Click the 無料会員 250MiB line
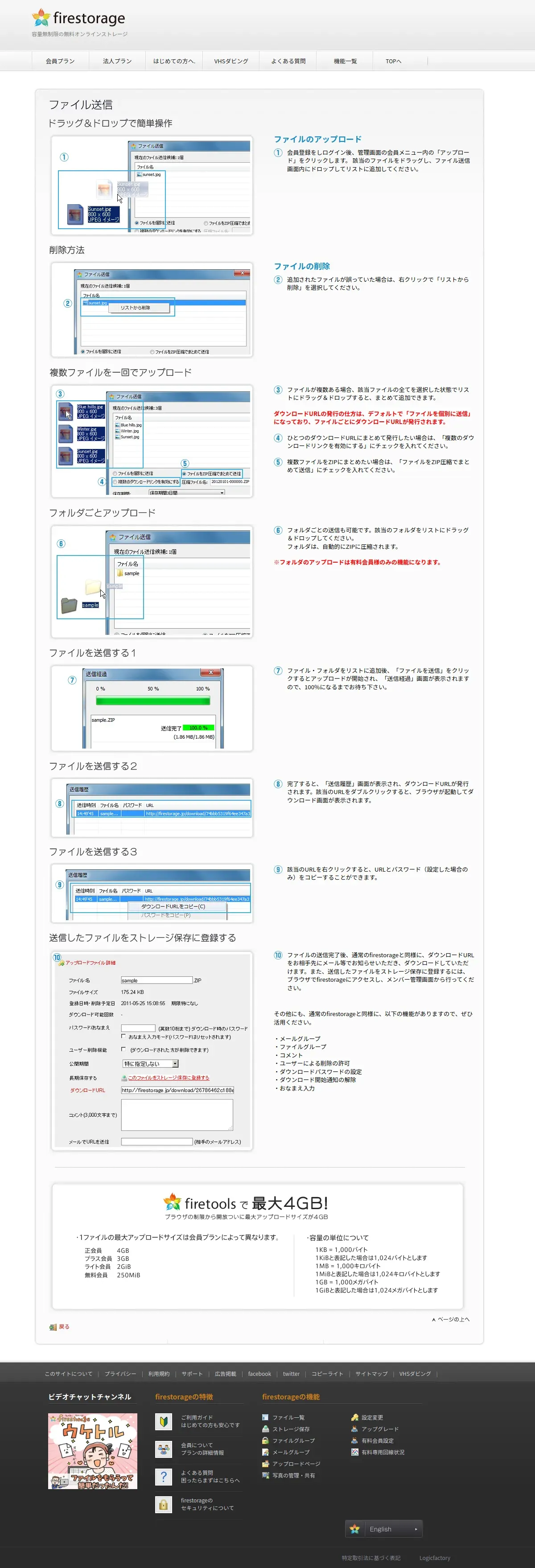Image resolution: width=535 pixels, height=1568 pixels. [112, 1275]
